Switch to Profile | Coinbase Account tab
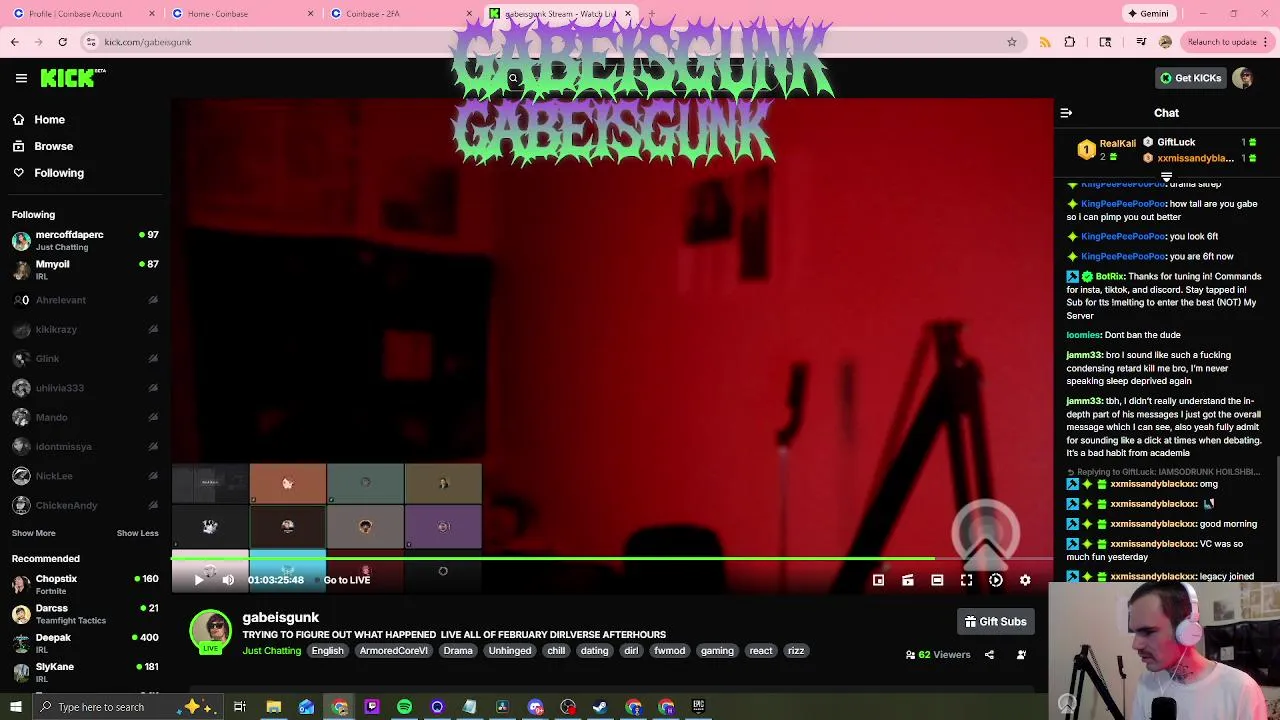 [83, 14]
